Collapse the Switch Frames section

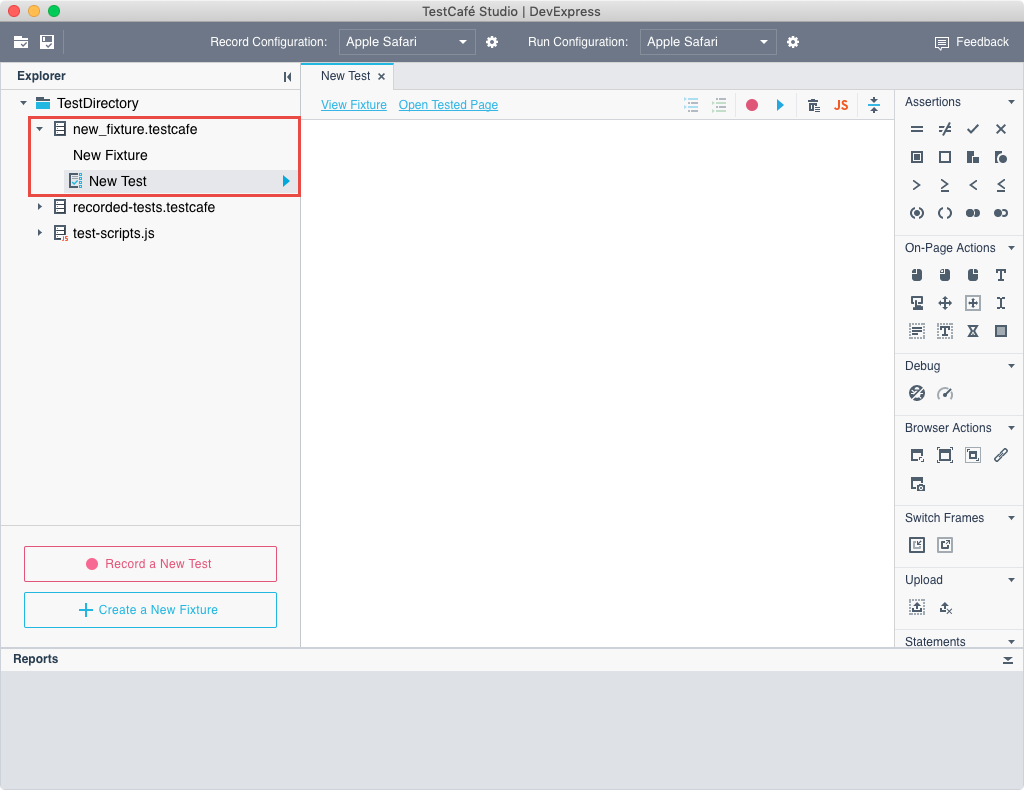(x=1011, y=518)
